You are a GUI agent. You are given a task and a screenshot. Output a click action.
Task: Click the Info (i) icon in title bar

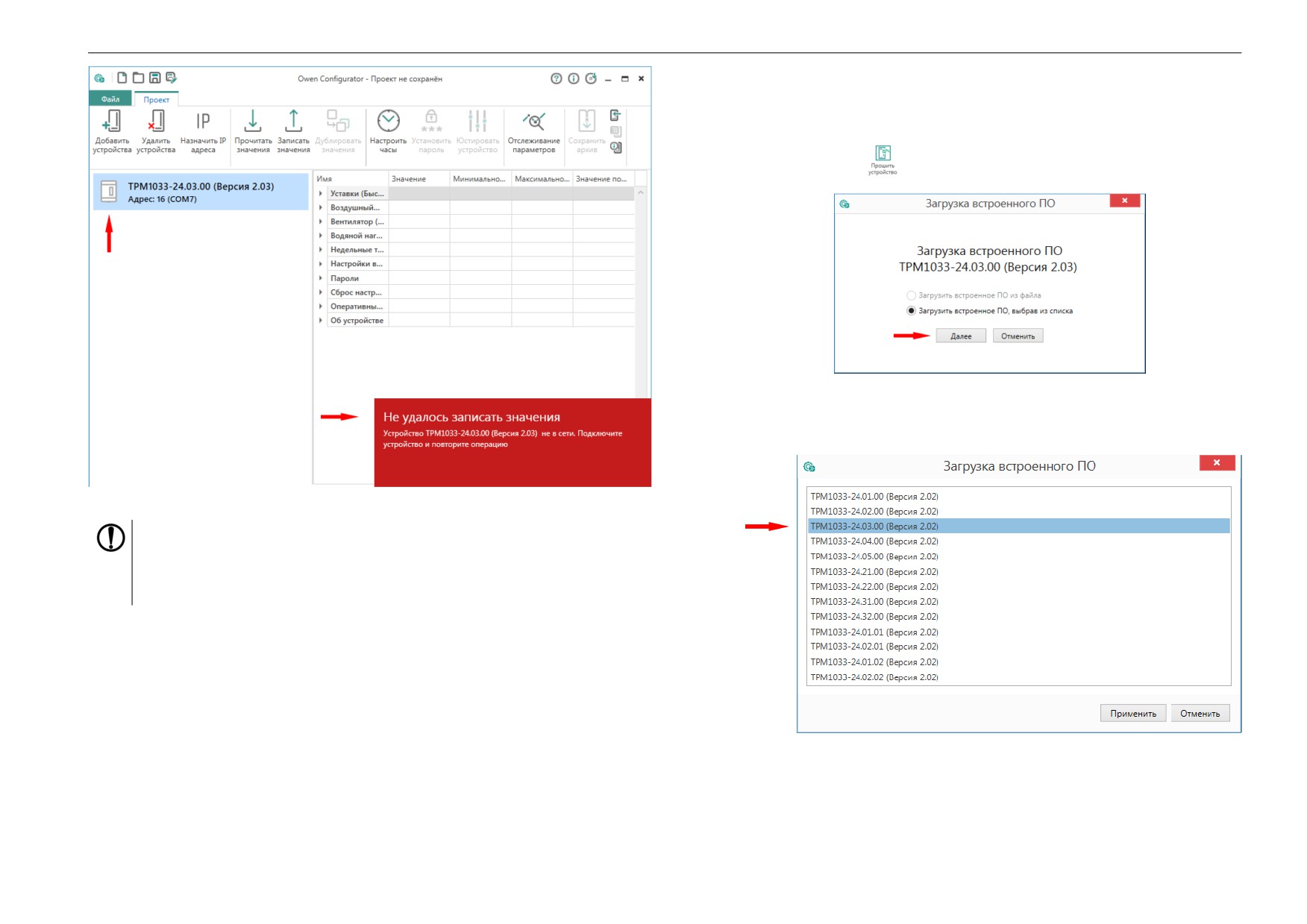click(574, 78)
